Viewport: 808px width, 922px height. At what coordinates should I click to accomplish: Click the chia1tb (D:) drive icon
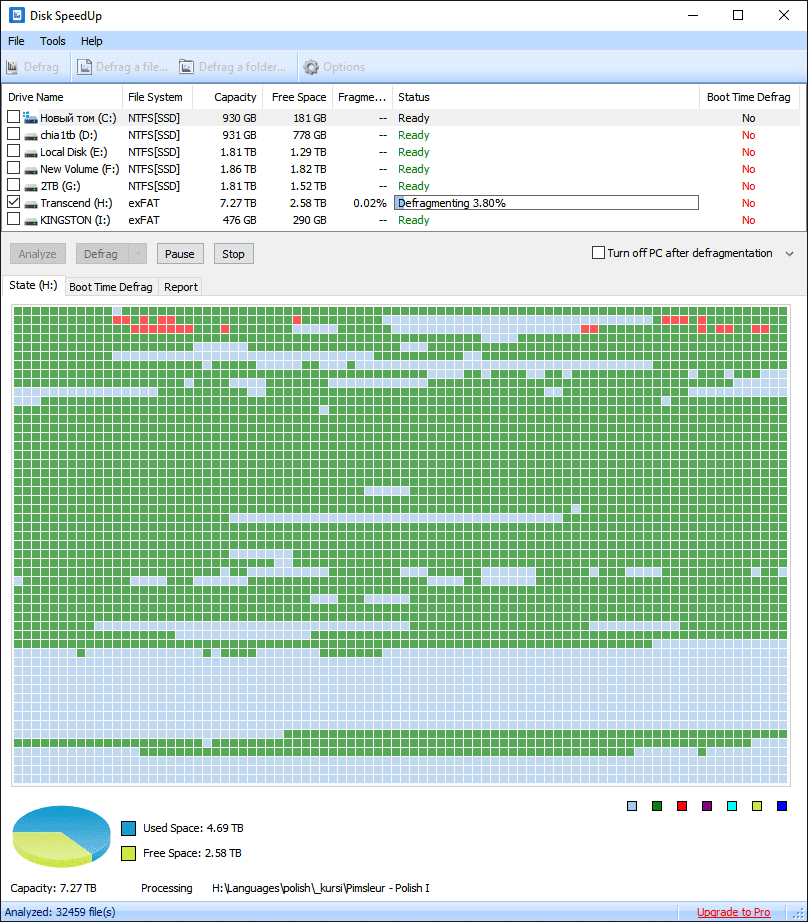(31, 136)
